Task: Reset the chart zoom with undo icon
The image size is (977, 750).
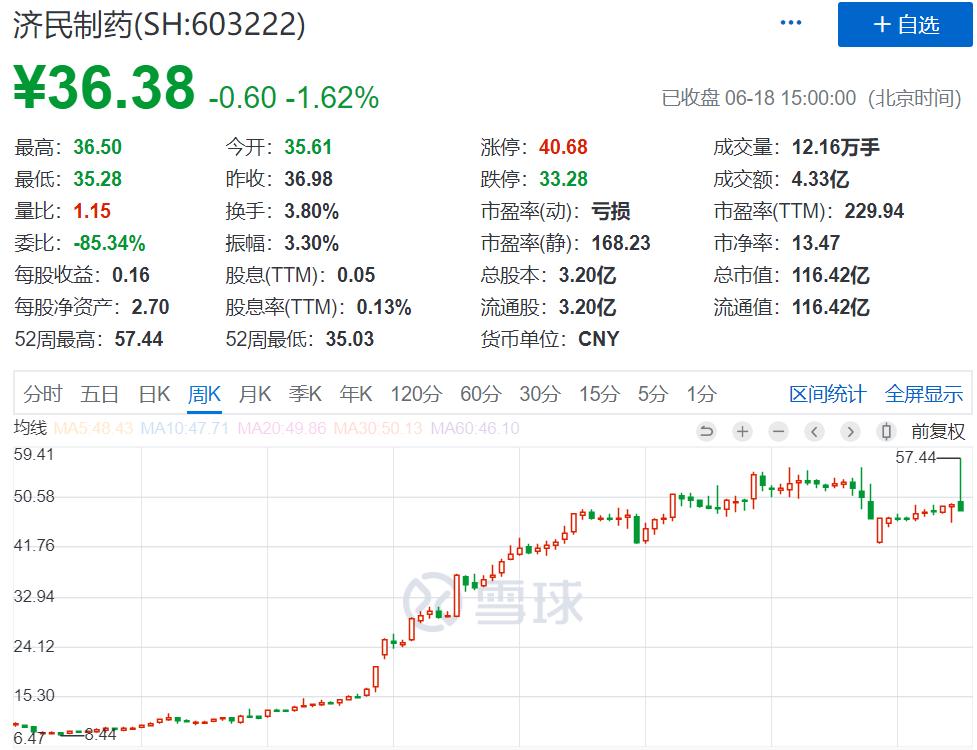Action: (x=707, y=430)
